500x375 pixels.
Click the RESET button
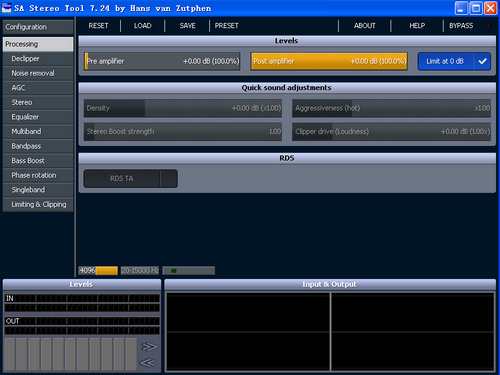98,26
